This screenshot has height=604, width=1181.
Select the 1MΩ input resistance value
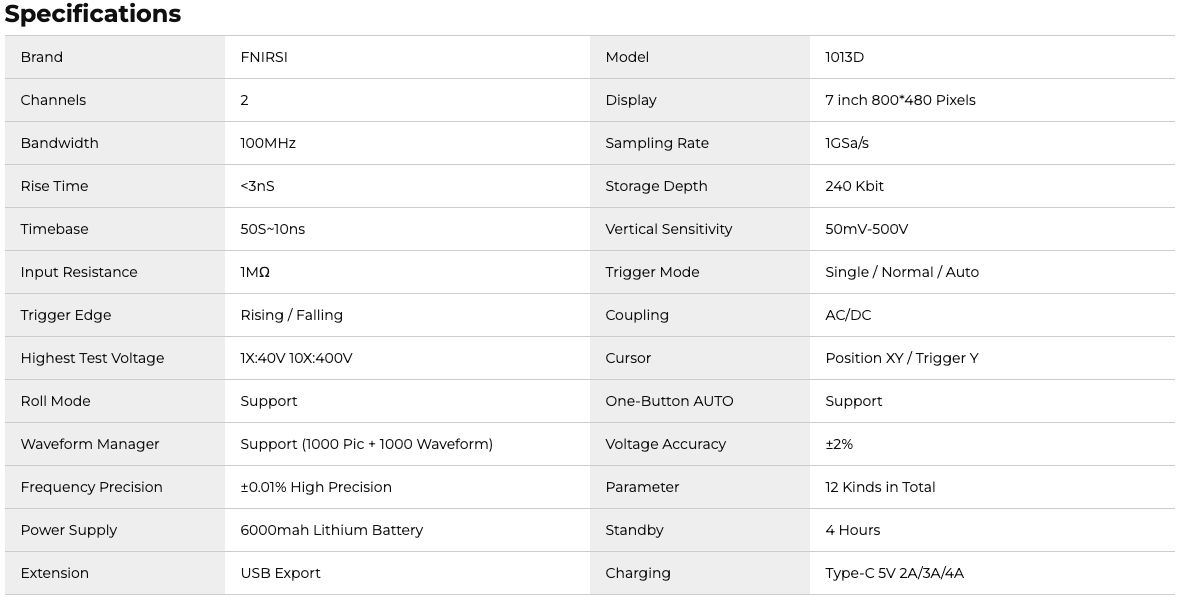[x=255, y=272]
